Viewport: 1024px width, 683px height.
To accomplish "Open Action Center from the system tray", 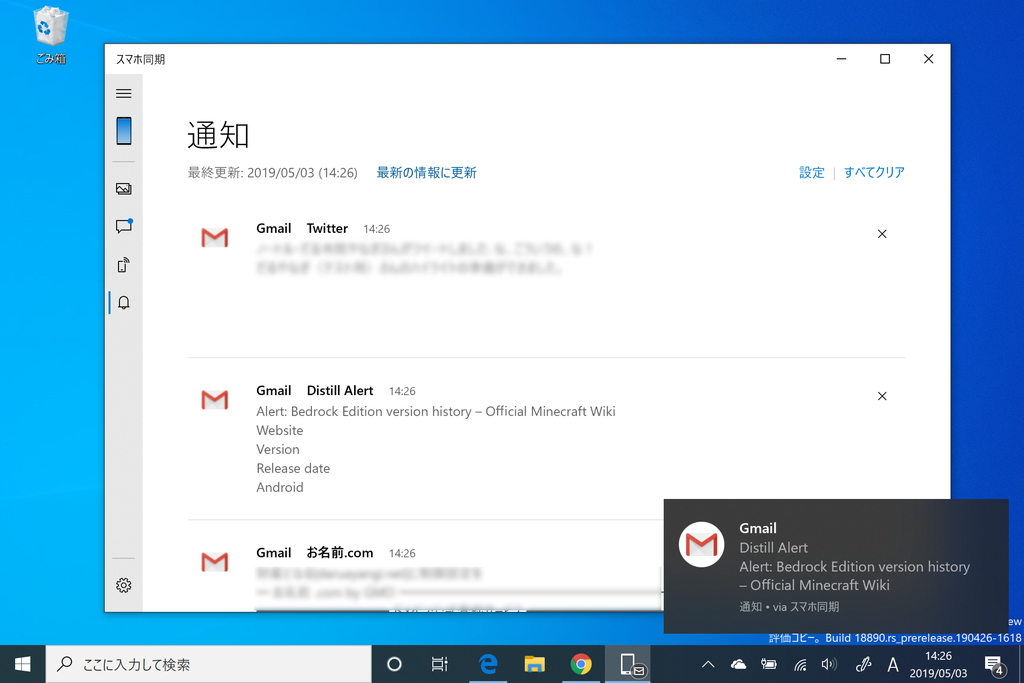I will coord(996,664).
